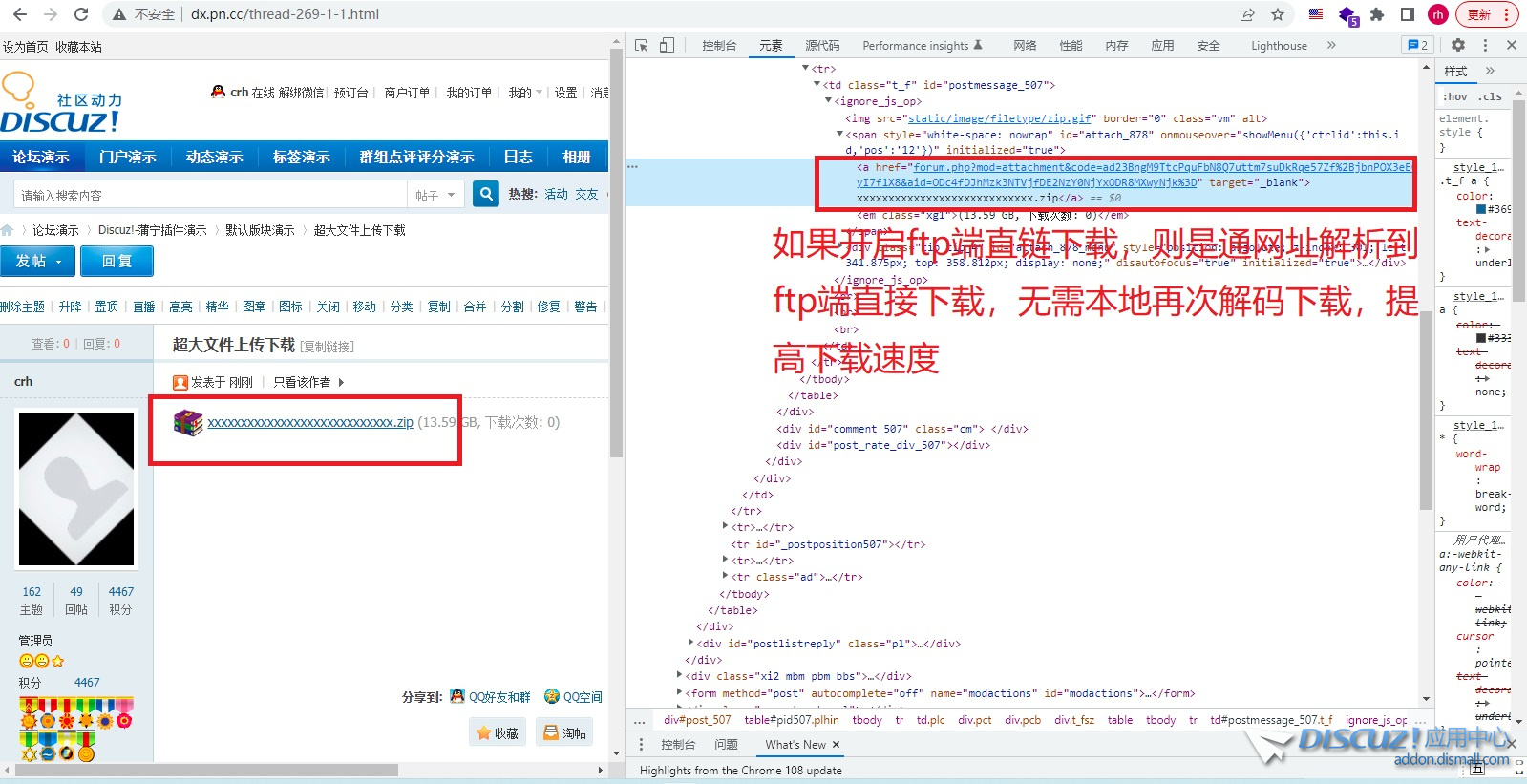Screen dimensions: 1527x784
Task: Open DevTools settings gear
Action: coord(1457,45)
